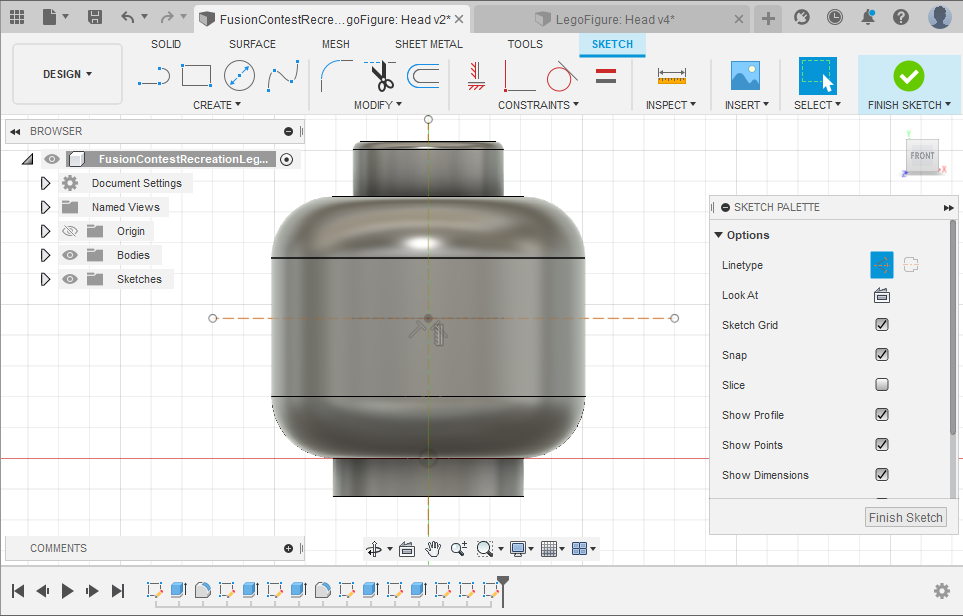Click the Insert Image icon
Image resolution: width=963 pixels, height=616 pixels.
point(746,76)
